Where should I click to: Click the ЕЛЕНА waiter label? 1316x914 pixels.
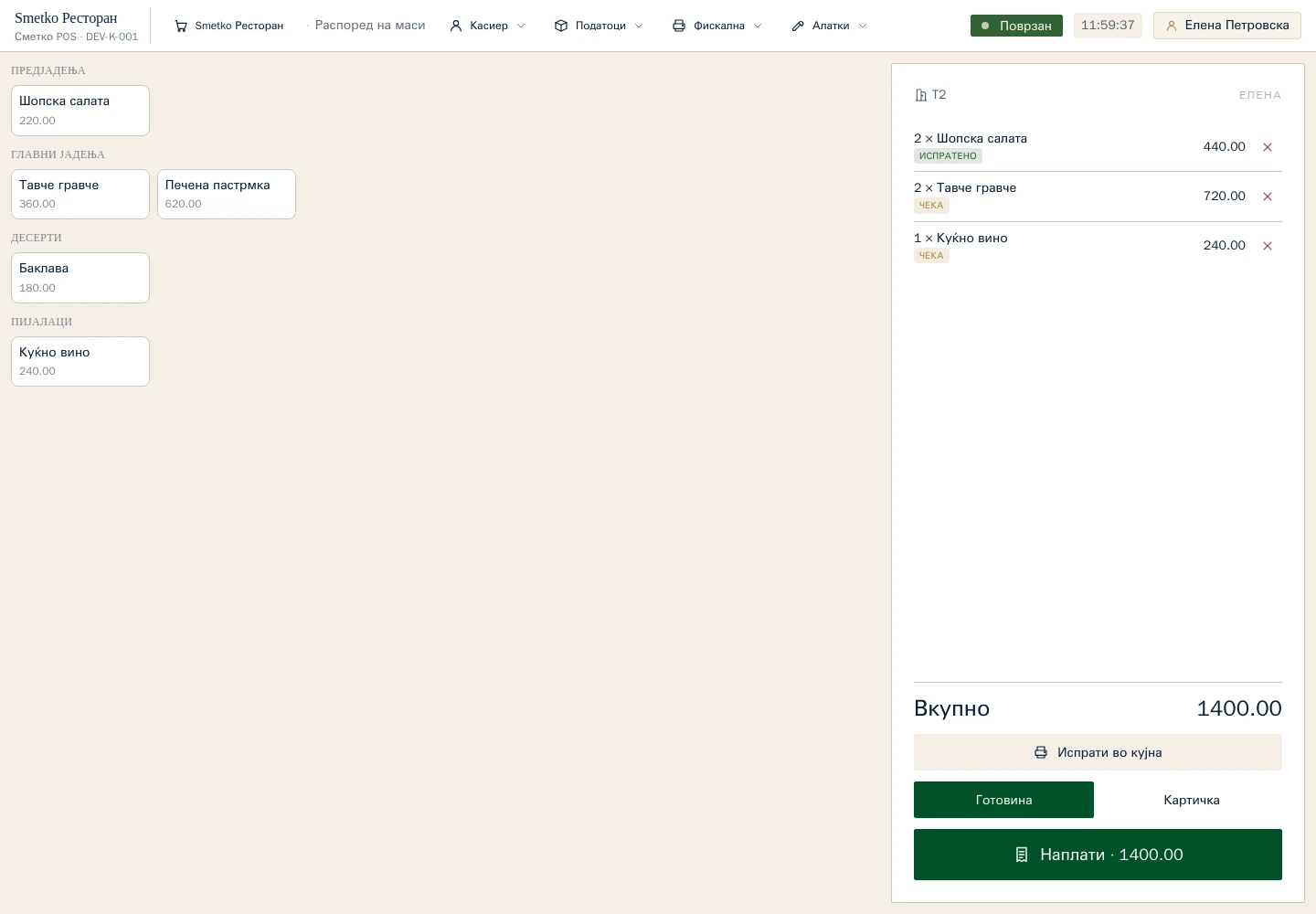point(1260,95)
